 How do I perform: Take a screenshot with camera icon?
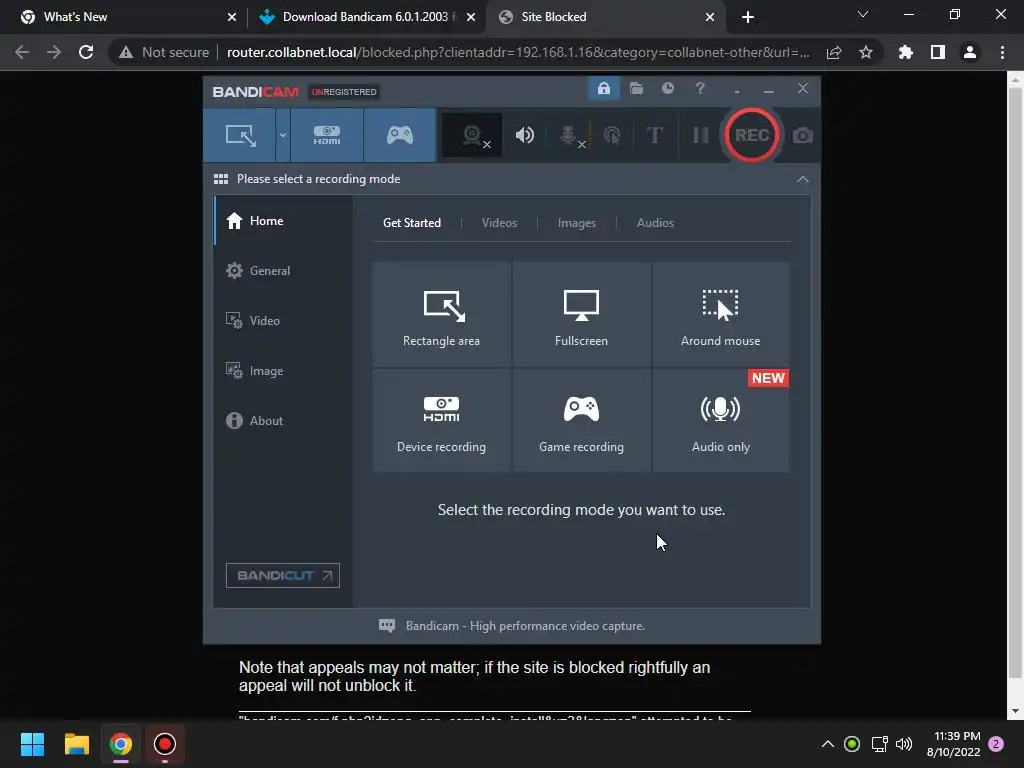803,135
